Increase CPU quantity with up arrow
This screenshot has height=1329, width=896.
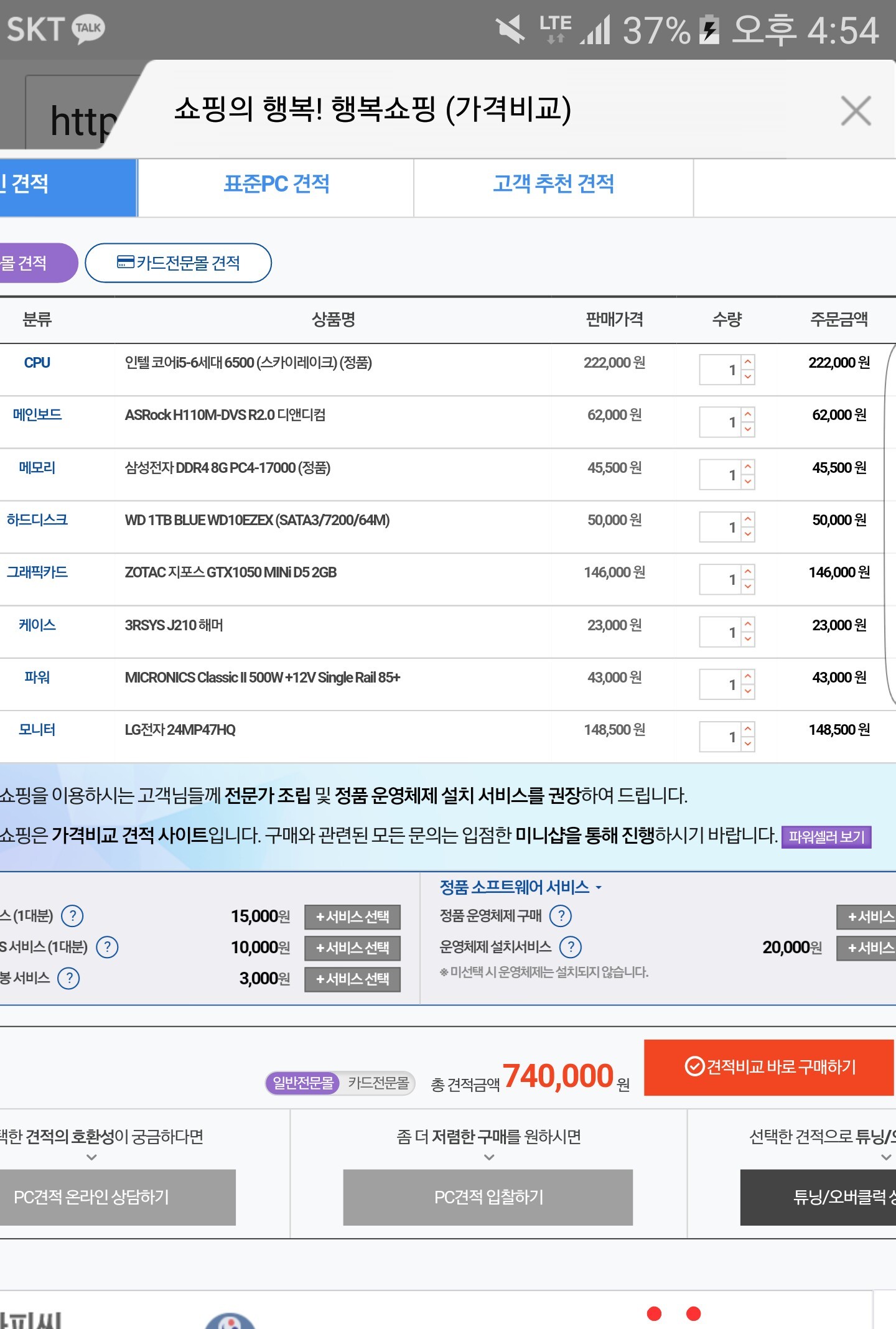coord(748,362)
